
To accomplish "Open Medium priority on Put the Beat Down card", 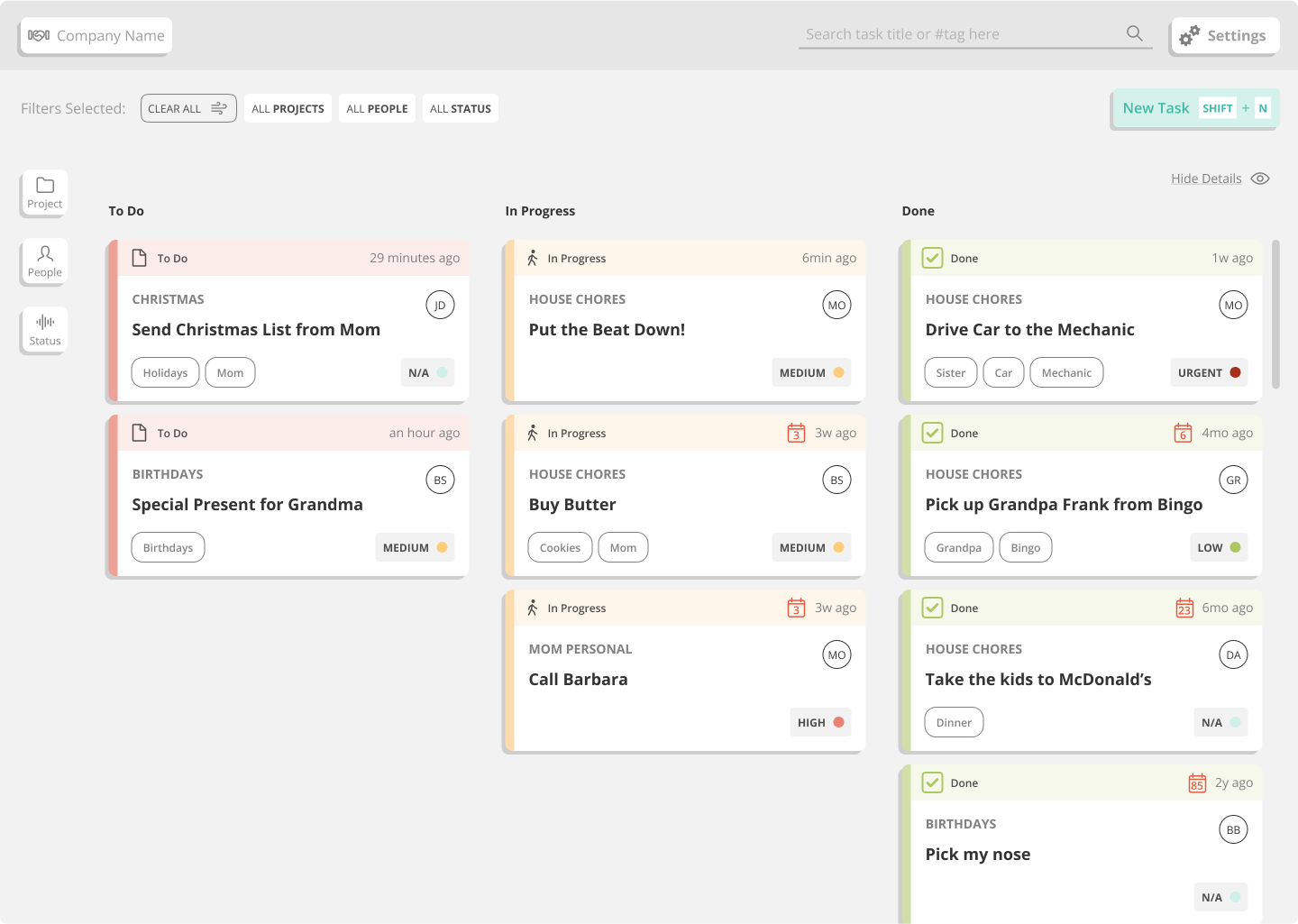I will (811, 372).
